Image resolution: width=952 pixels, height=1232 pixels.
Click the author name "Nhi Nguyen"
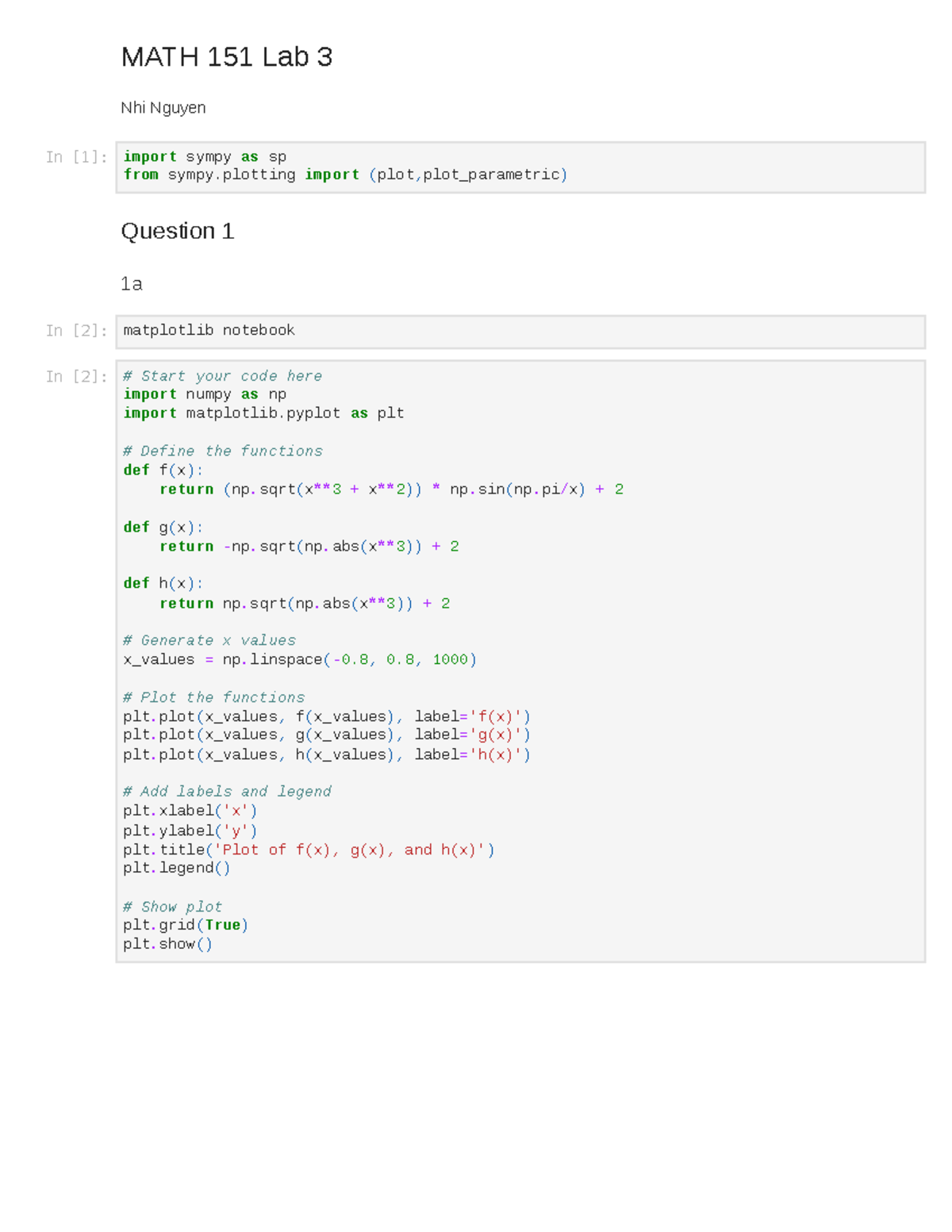click(163, 108)
